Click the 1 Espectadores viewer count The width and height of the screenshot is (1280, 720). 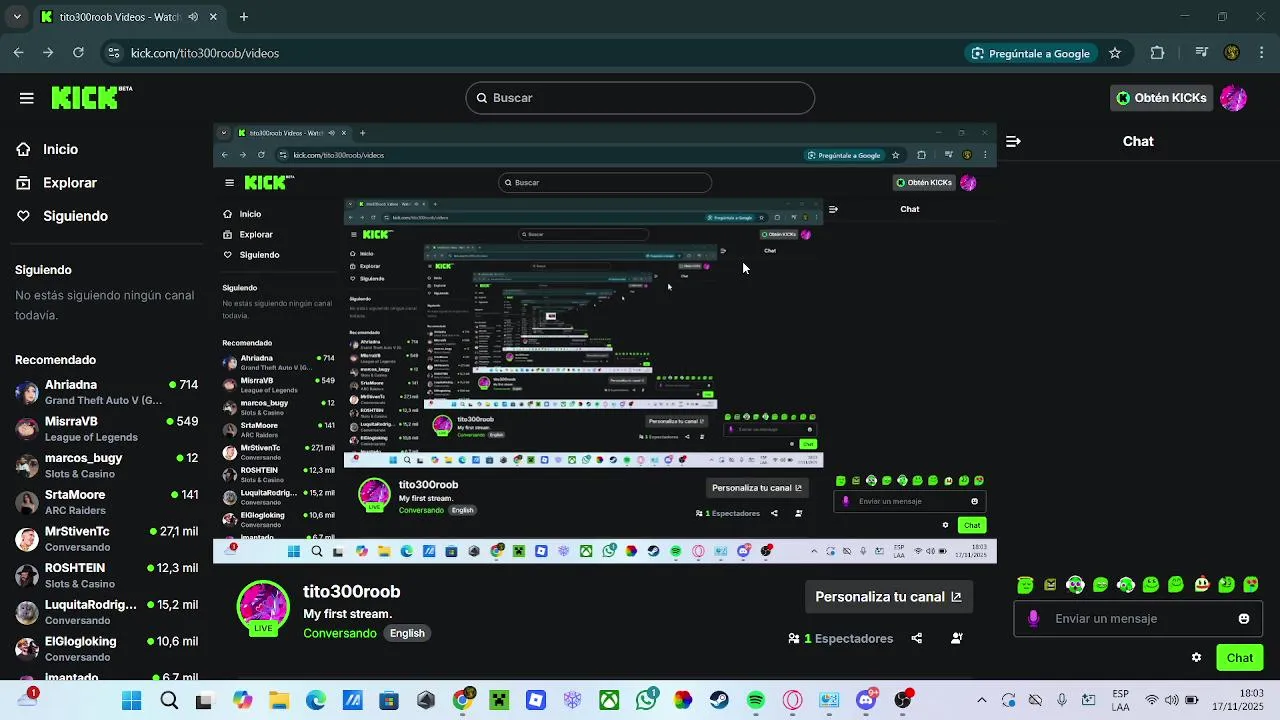pos(840,638)
